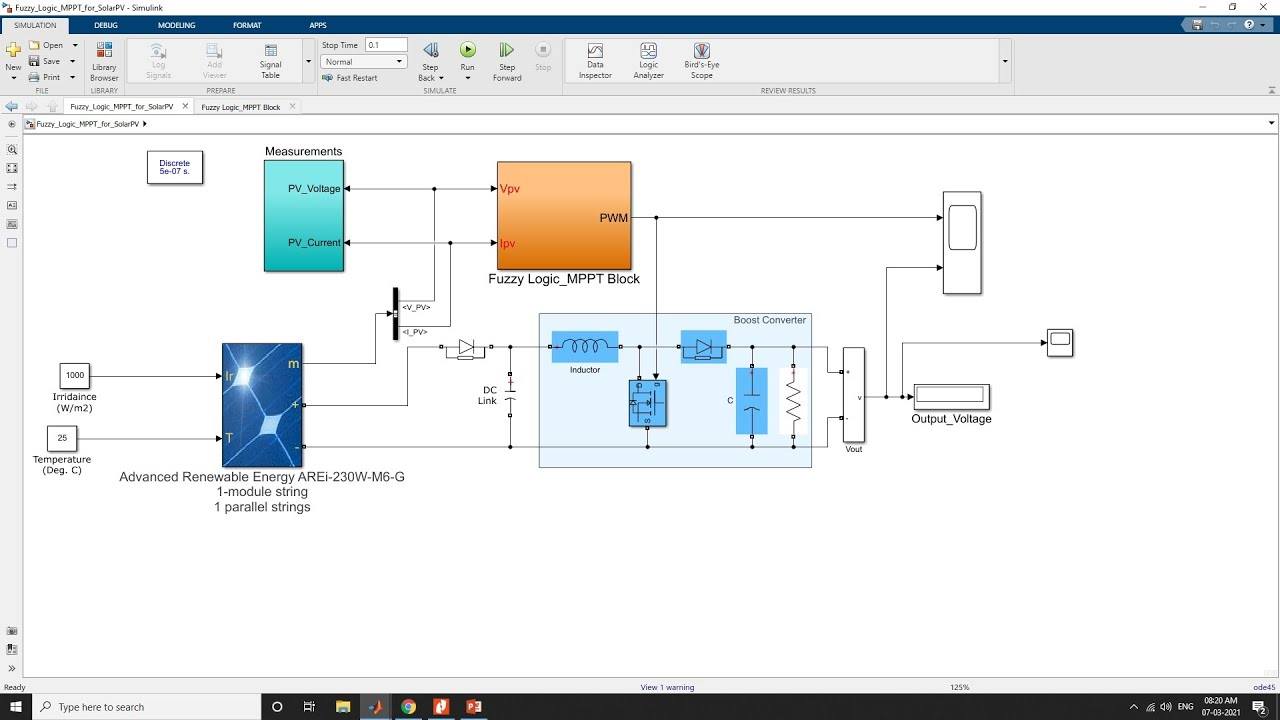Image resolution: width=1280 pixels, height=720 pixels.
Task: Expand the Run button dropdown
Action: point(467,77)
